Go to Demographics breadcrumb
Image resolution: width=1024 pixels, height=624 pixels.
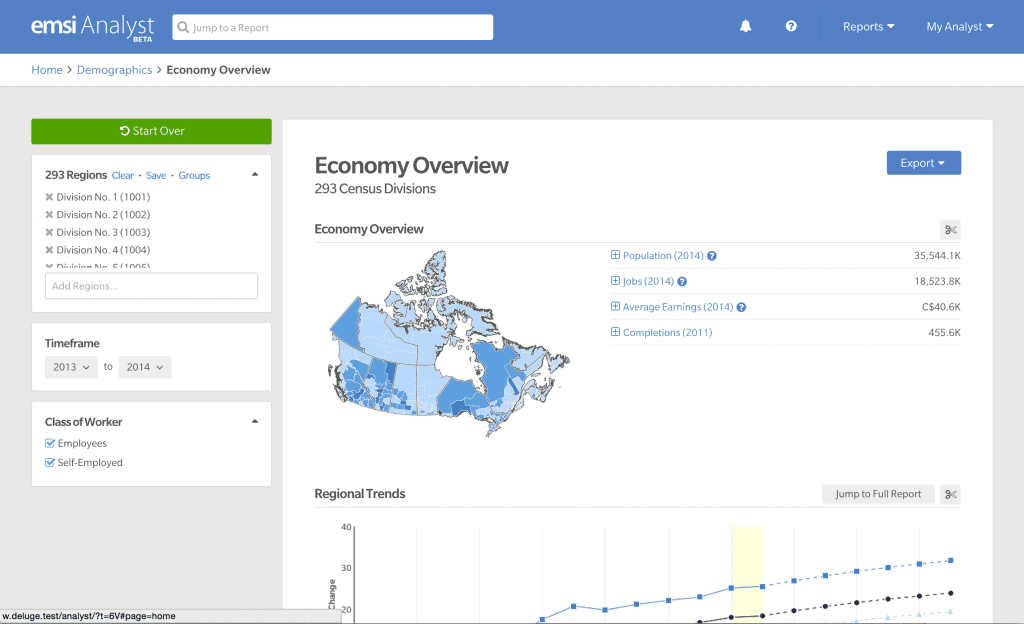click(114, 70)
